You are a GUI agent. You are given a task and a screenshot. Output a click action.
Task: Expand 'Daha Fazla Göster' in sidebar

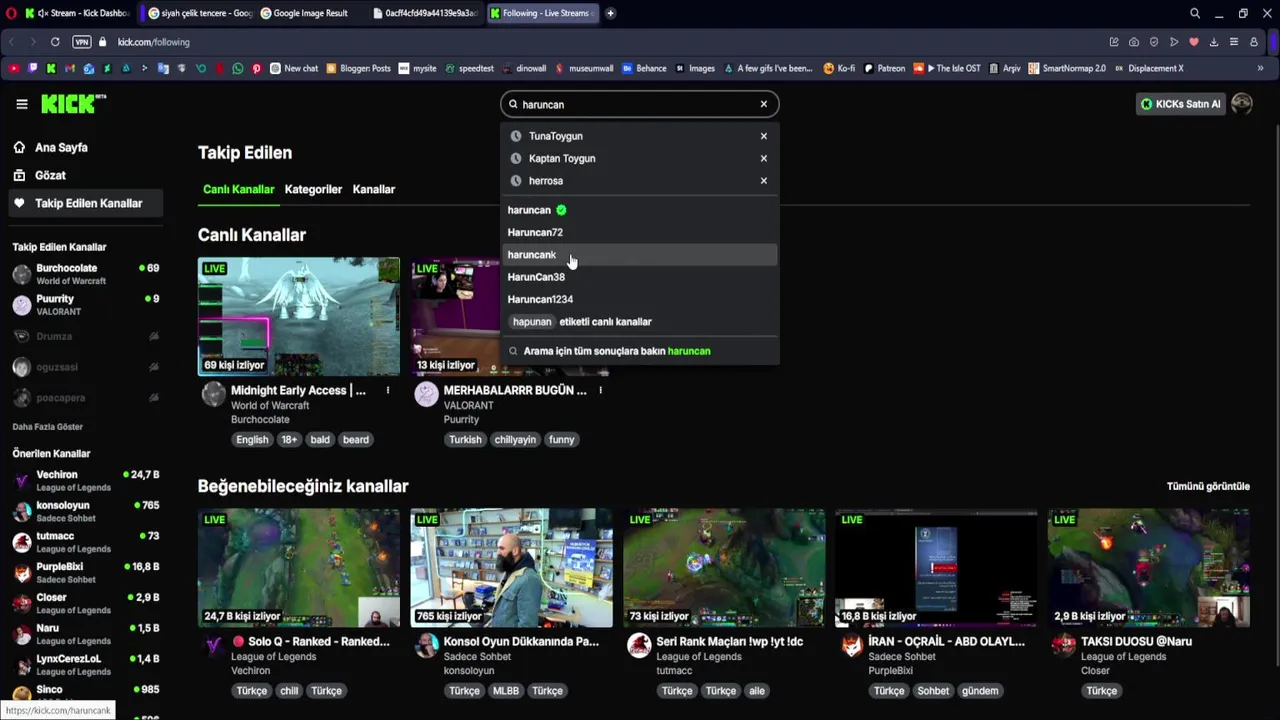click(x=47, y=427)
